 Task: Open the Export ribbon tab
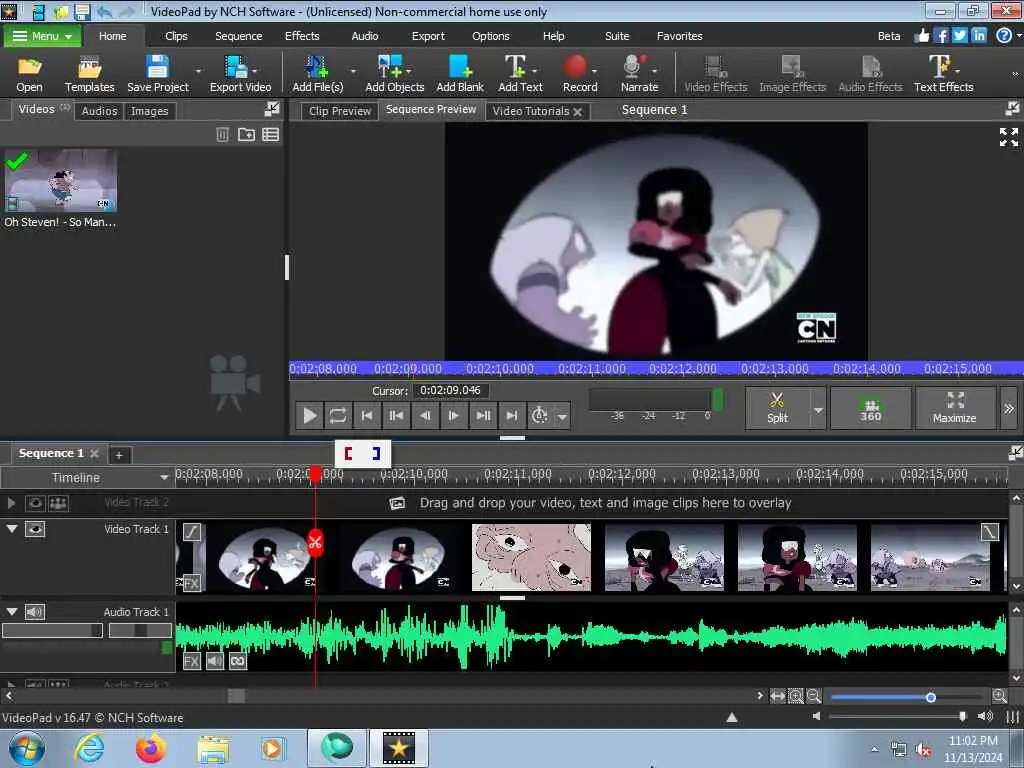tap(428, 36)
